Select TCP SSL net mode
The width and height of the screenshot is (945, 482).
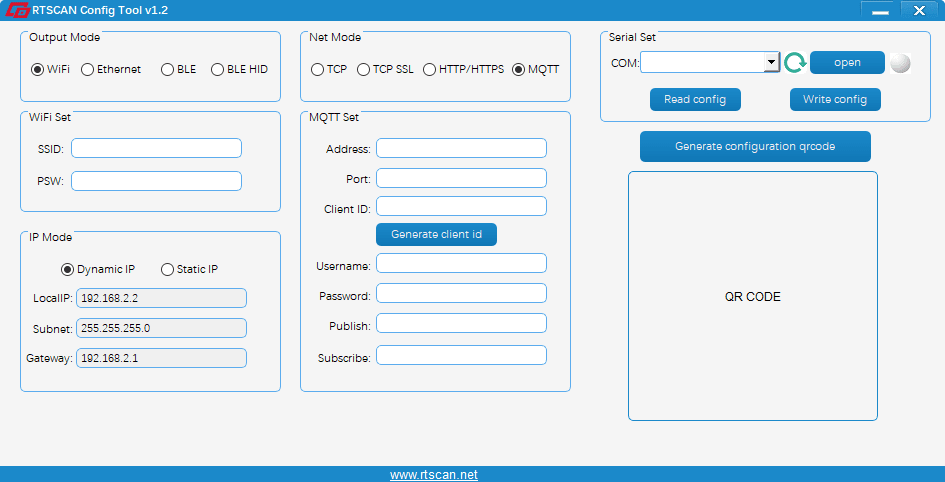364,70
